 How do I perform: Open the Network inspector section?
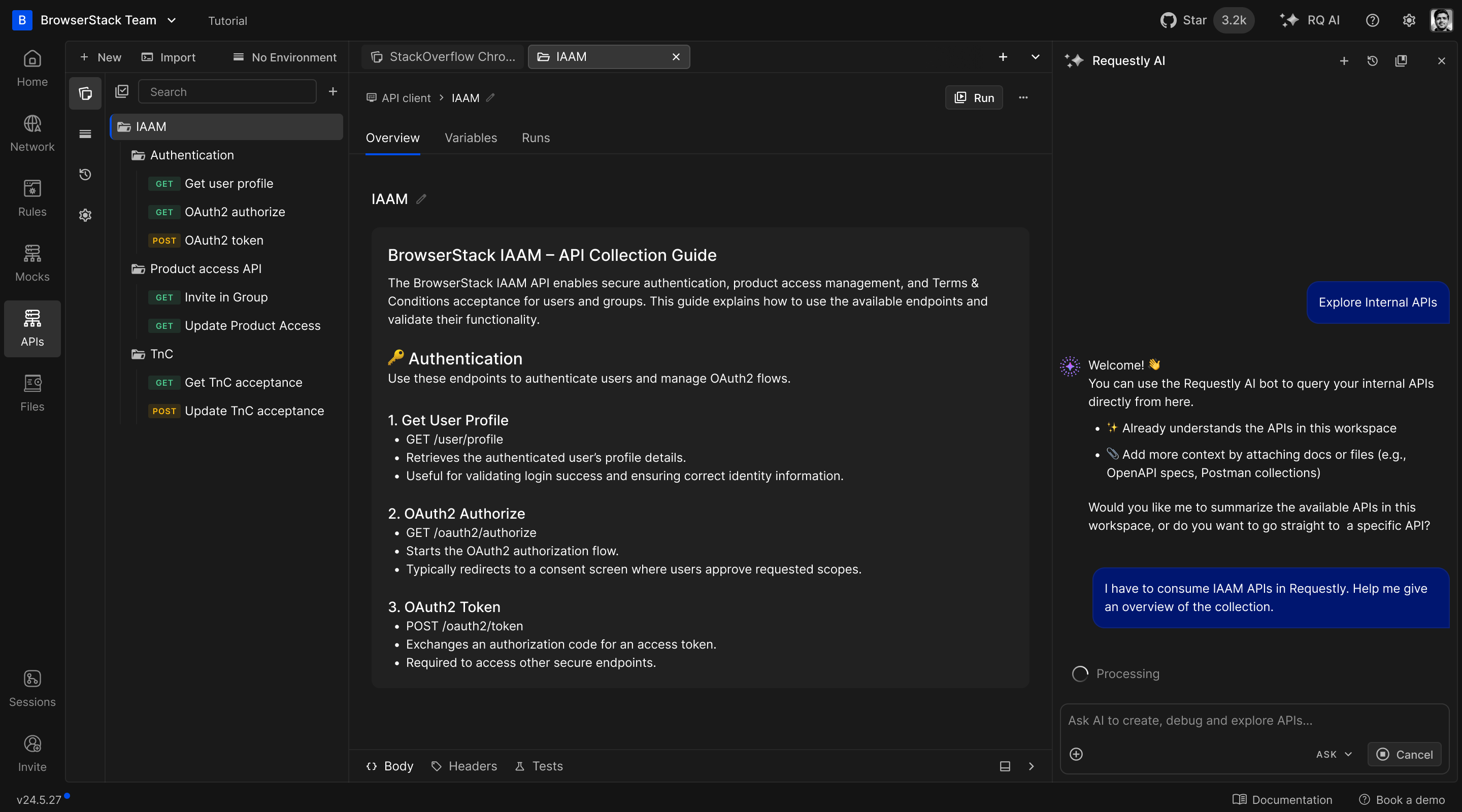(32, 133)
